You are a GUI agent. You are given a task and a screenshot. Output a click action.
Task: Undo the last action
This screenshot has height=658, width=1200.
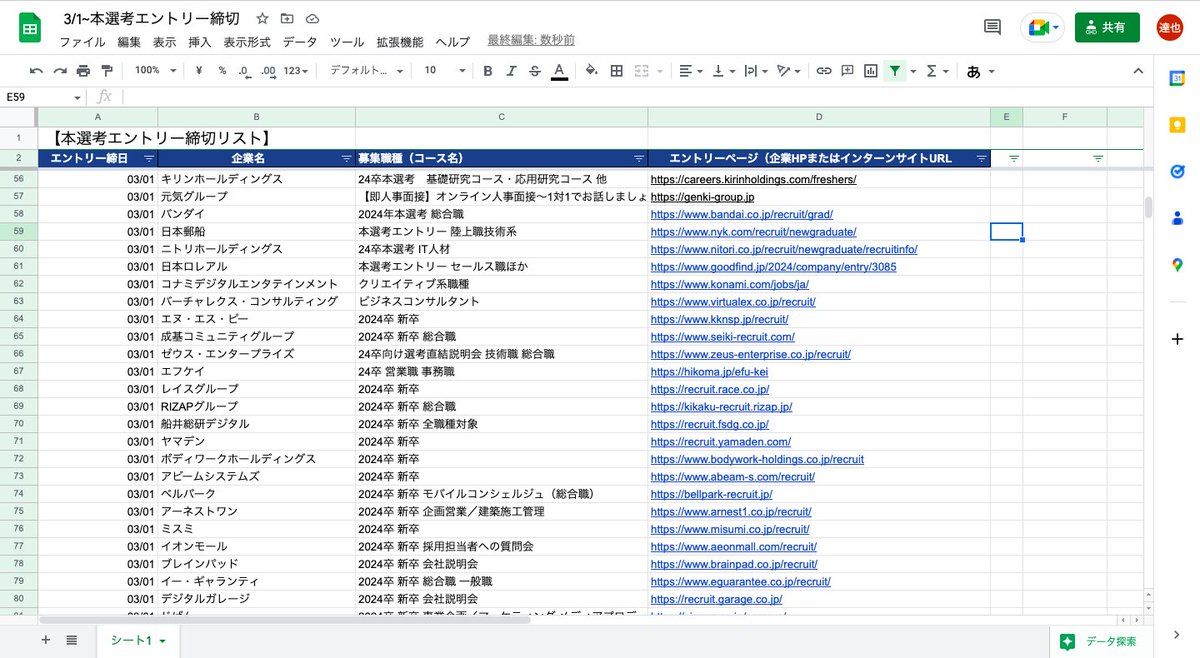[x=37, y=71]
